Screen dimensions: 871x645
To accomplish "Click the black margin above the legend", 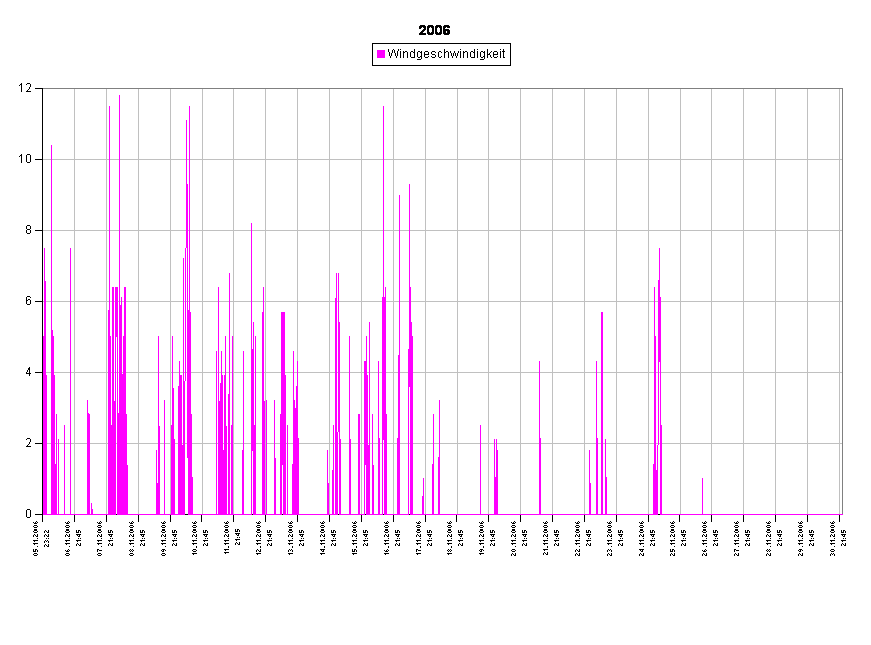I will click(x=440, y=20).
